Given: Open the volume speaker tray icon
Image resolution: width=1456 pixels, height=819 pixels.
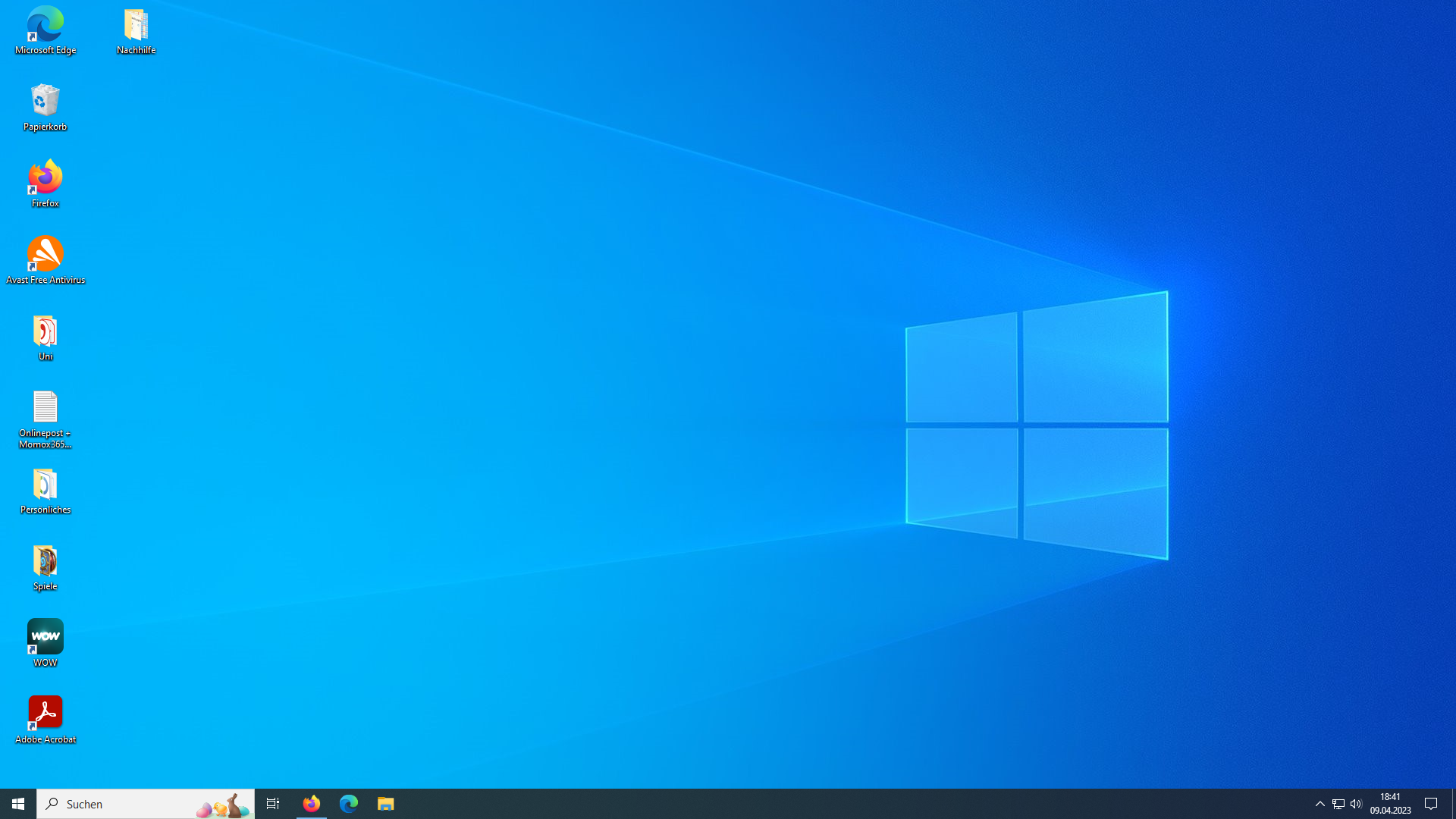Looking at the screenshot, I should (1356, 804).
